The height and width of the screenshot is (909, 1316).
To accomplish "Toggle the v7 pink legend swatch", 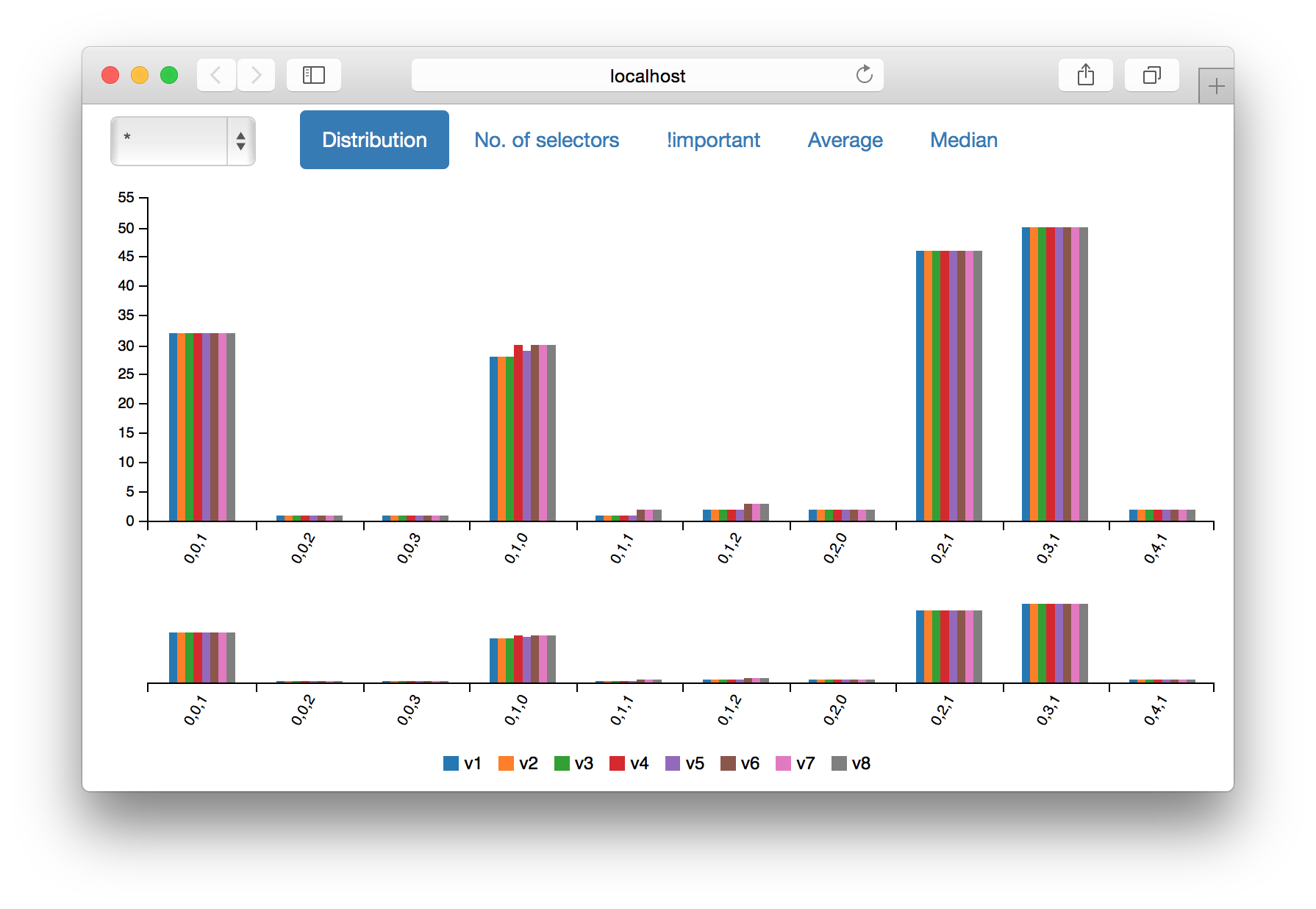I will (x=784, y=763).
